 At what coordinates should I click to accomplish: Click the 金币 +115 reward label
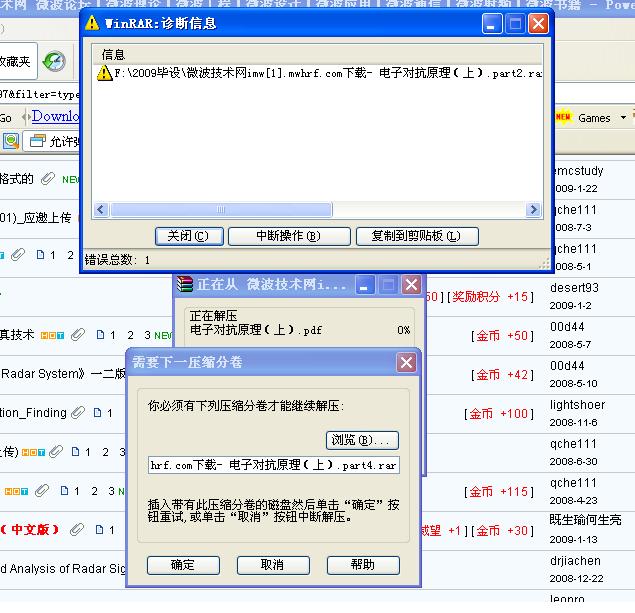pyautogui.click(x=499, y=492)
